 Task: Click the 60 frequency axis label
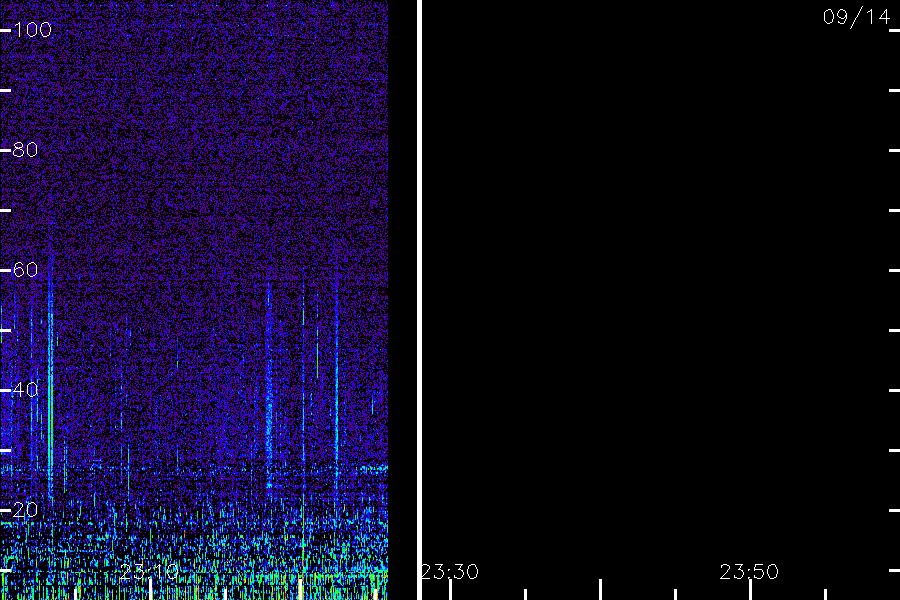point(25,270)
